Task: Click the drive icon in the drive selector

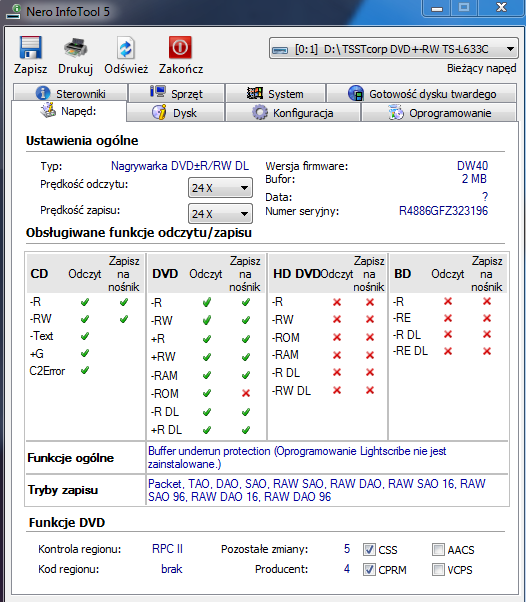Action: [280, 50]
